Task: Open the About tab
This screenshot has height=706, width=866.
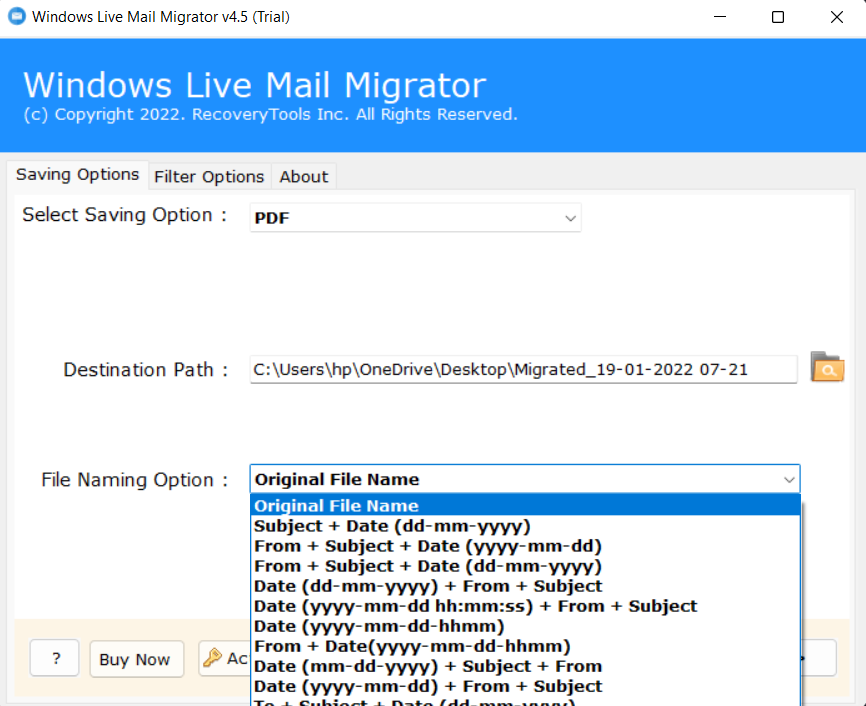Action: [304, 177]
